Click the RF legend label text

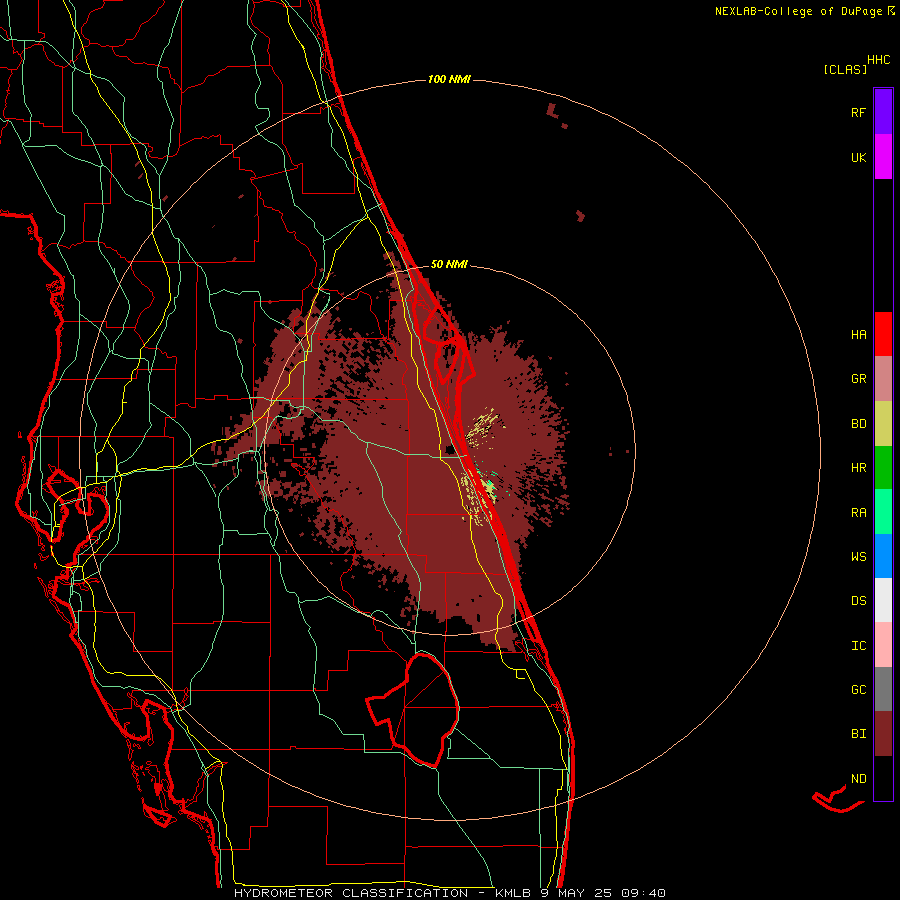[858, 112]
